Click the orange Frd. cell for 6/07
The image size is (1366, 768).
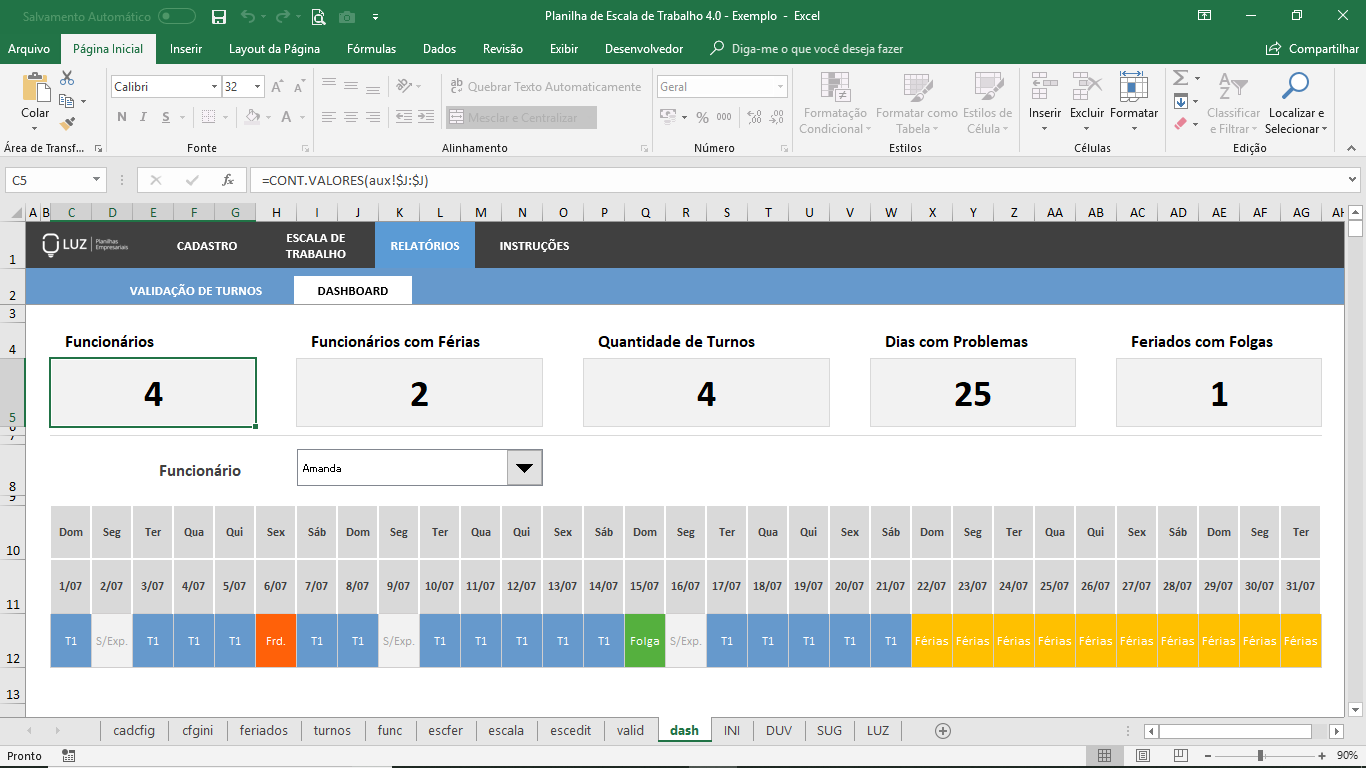tap(276, 641)
